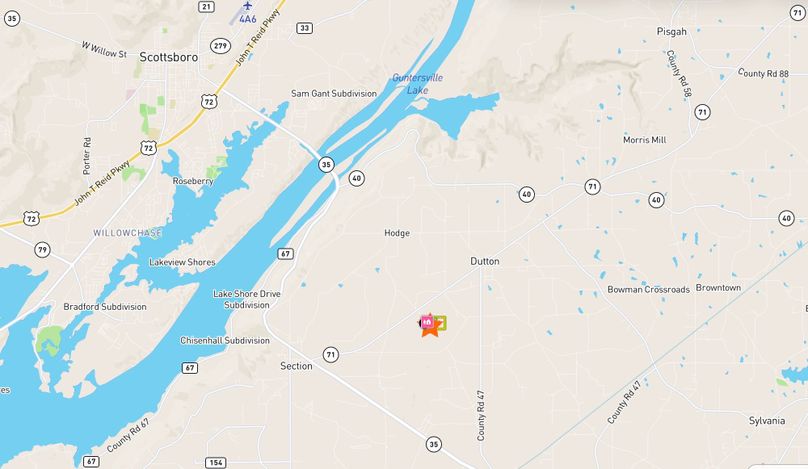This screenshot has height=469, width=808.
Task: Click the route 33 shield
Action: tap(305, 28)
